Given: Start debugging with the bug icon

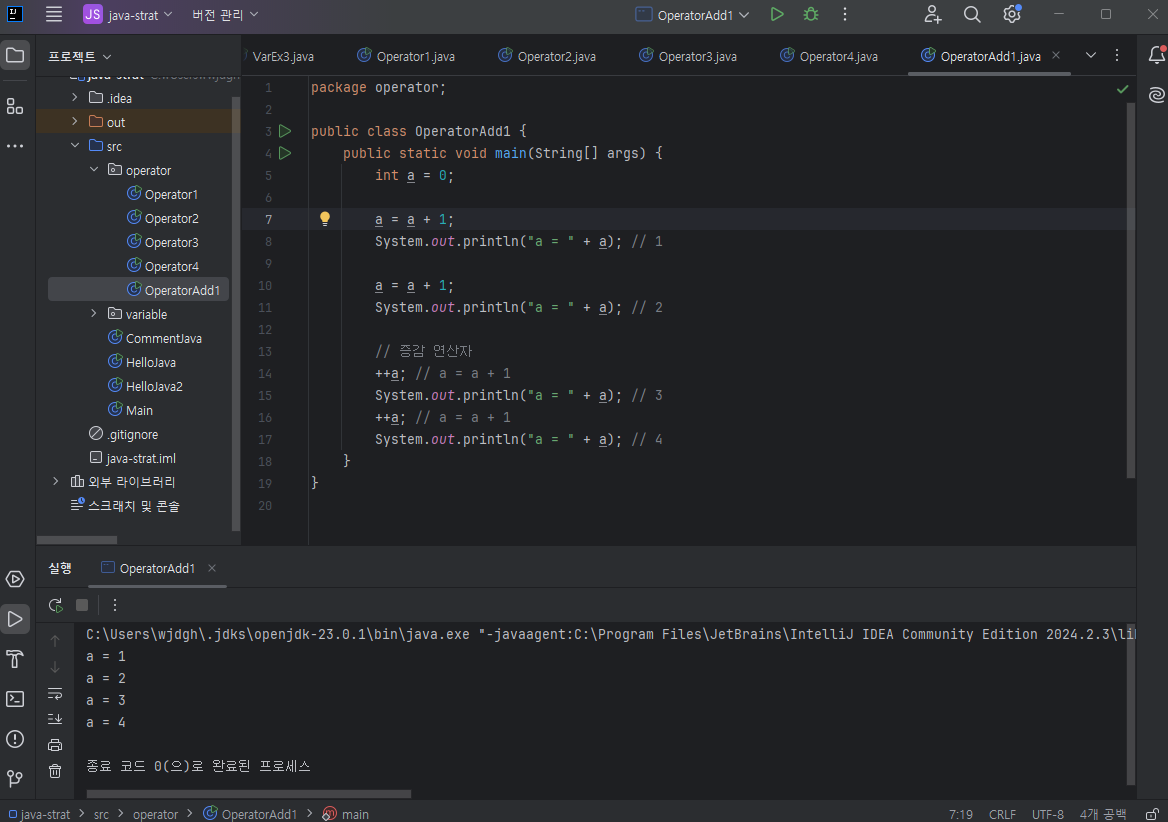Looking at the screenshot, I should tap(811, 14).
